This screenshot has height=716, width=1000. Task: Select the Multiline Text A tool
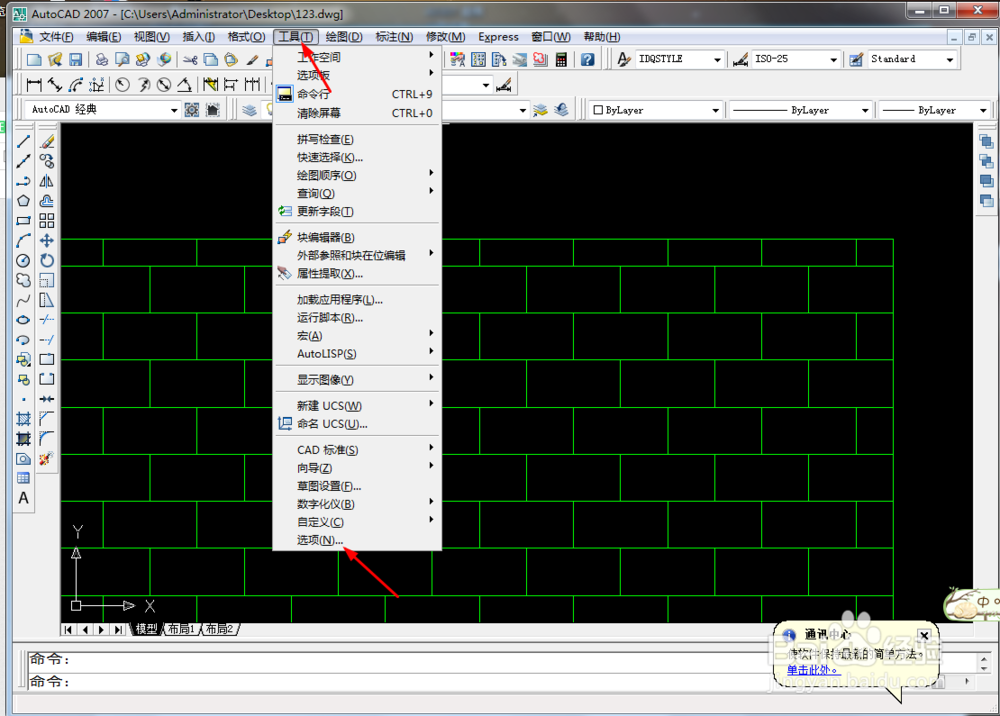click(24, 498)
